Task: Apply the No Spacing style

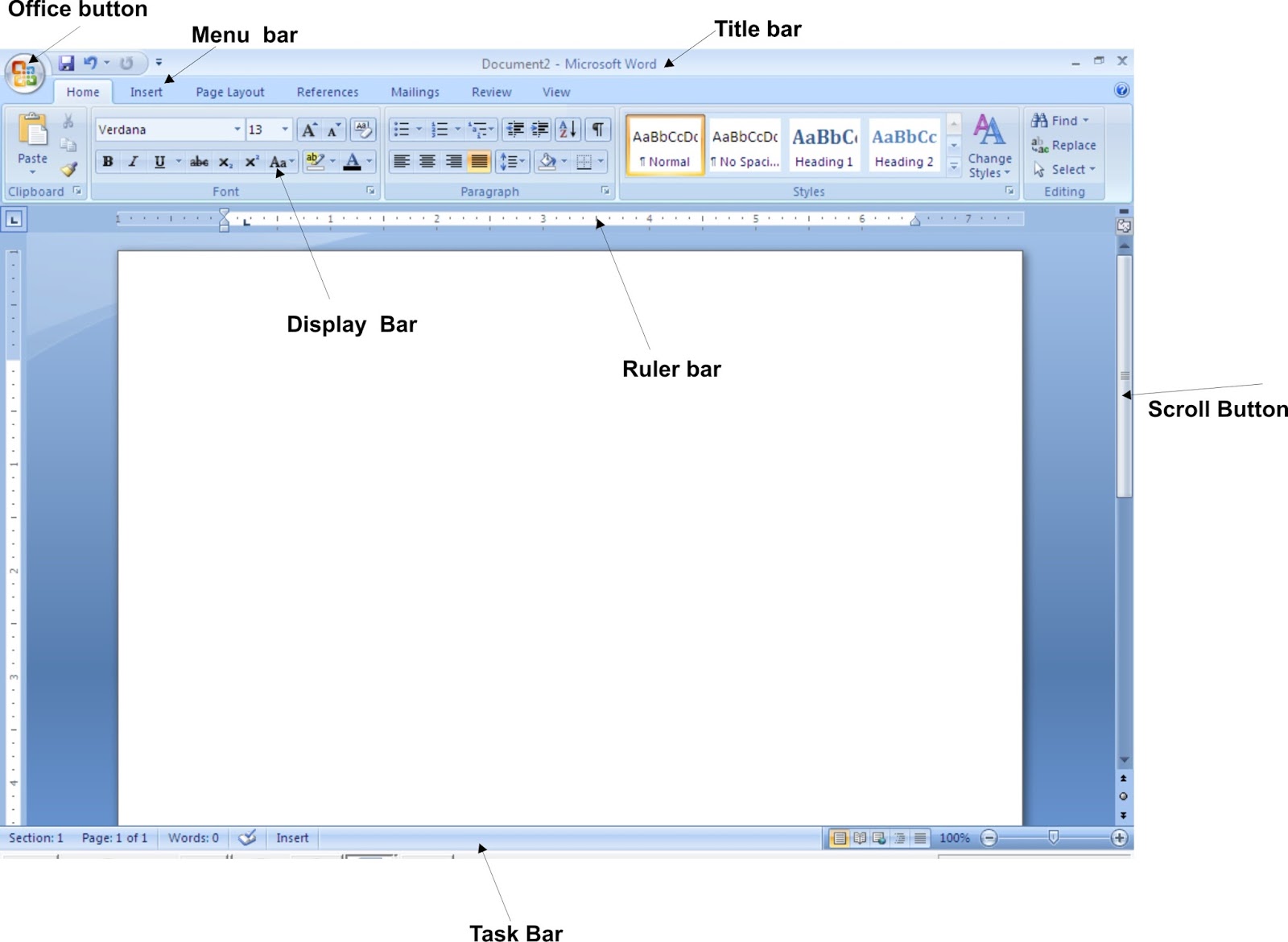Action: click(745, 145)
